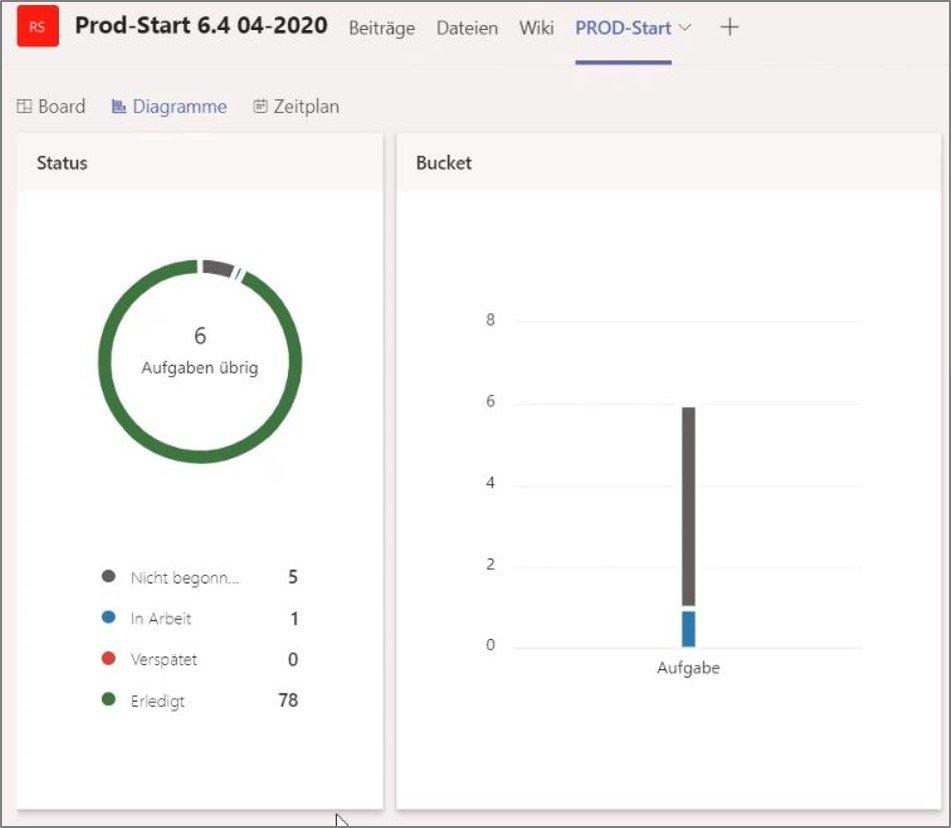Click the blue In Arbeit legend dot

pos(108,618)
